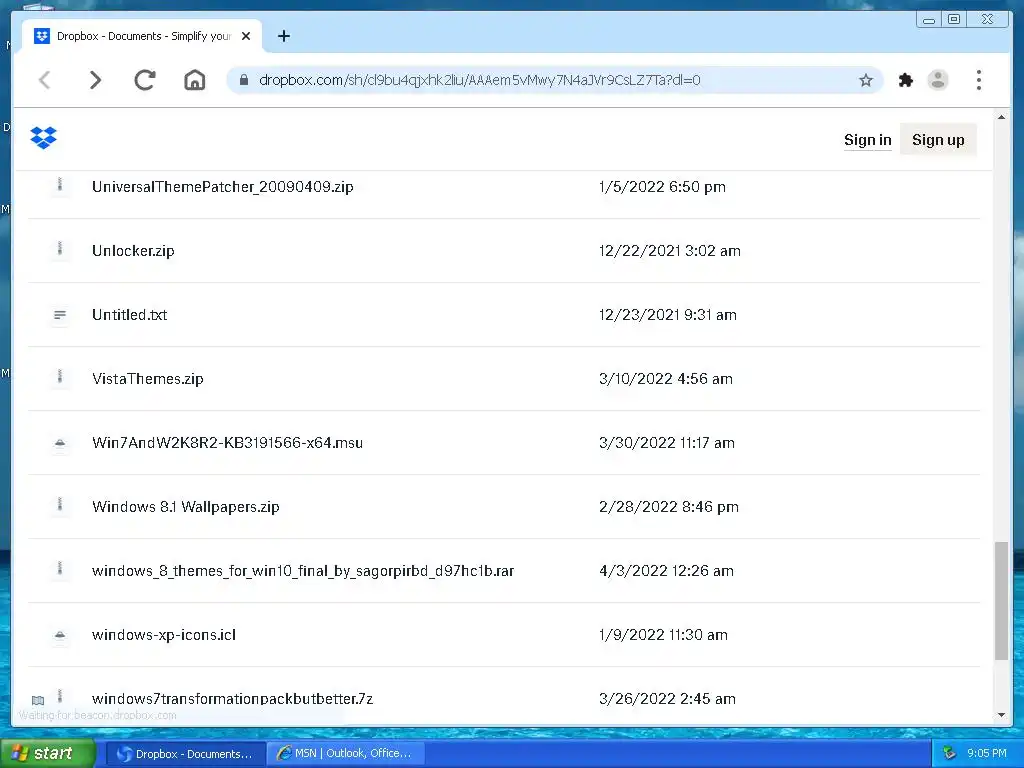Open windows_8_themes_for_win10_final_by_sagorpirbd_d97hc1b.rar
1024x768 pixels.
[303, 571]
